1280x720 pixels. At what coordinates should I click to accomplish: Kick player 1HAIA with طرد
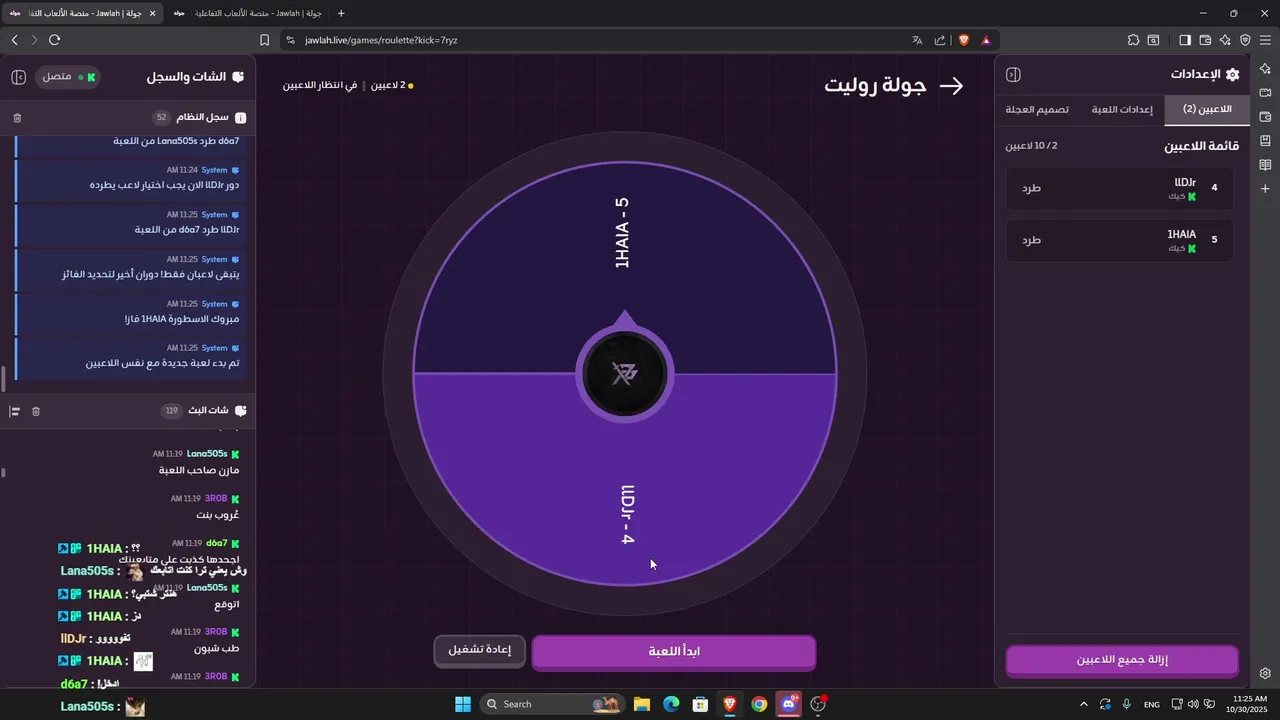click(1031, 240)
